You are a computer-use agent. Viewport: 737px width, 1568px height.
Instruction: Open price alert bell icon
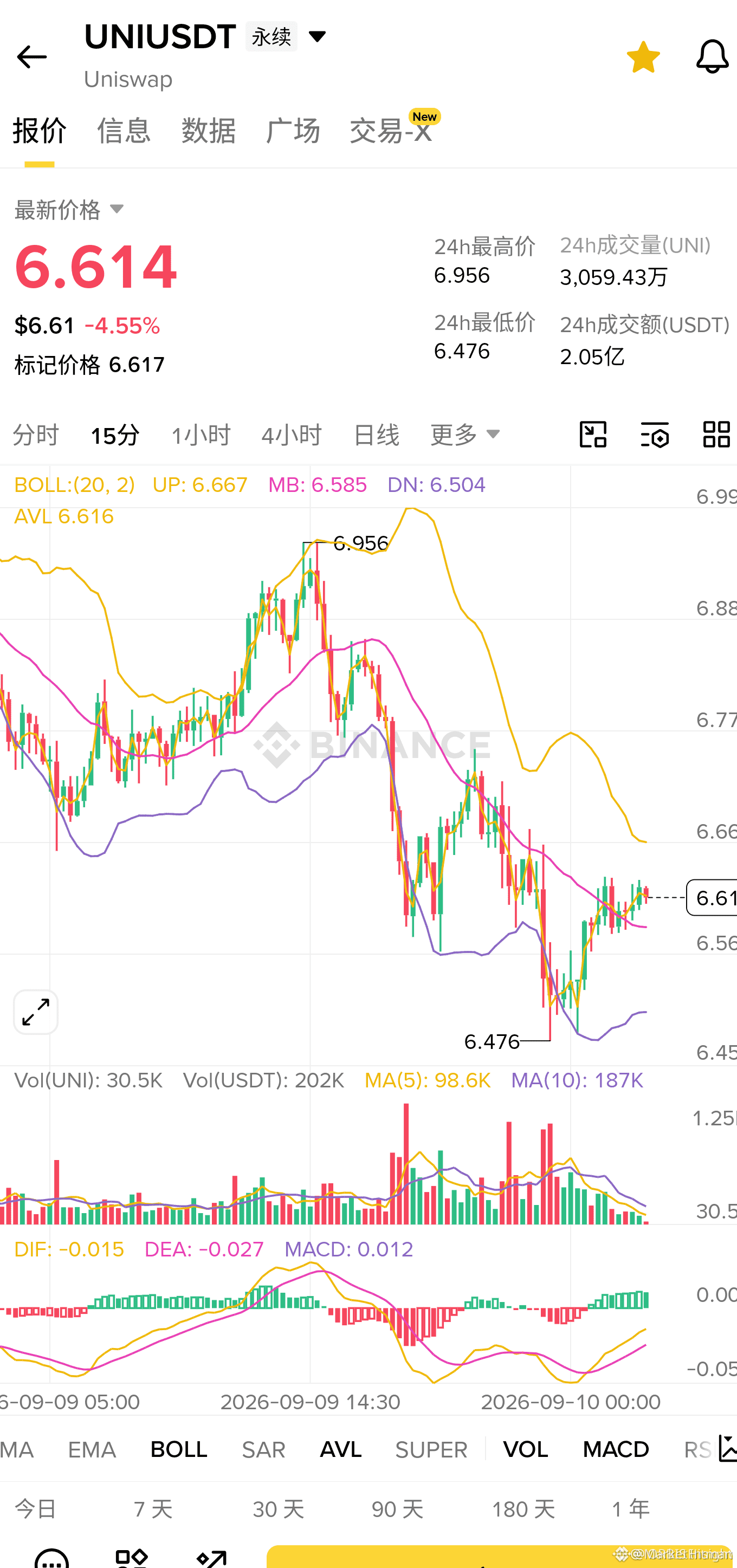712,57
